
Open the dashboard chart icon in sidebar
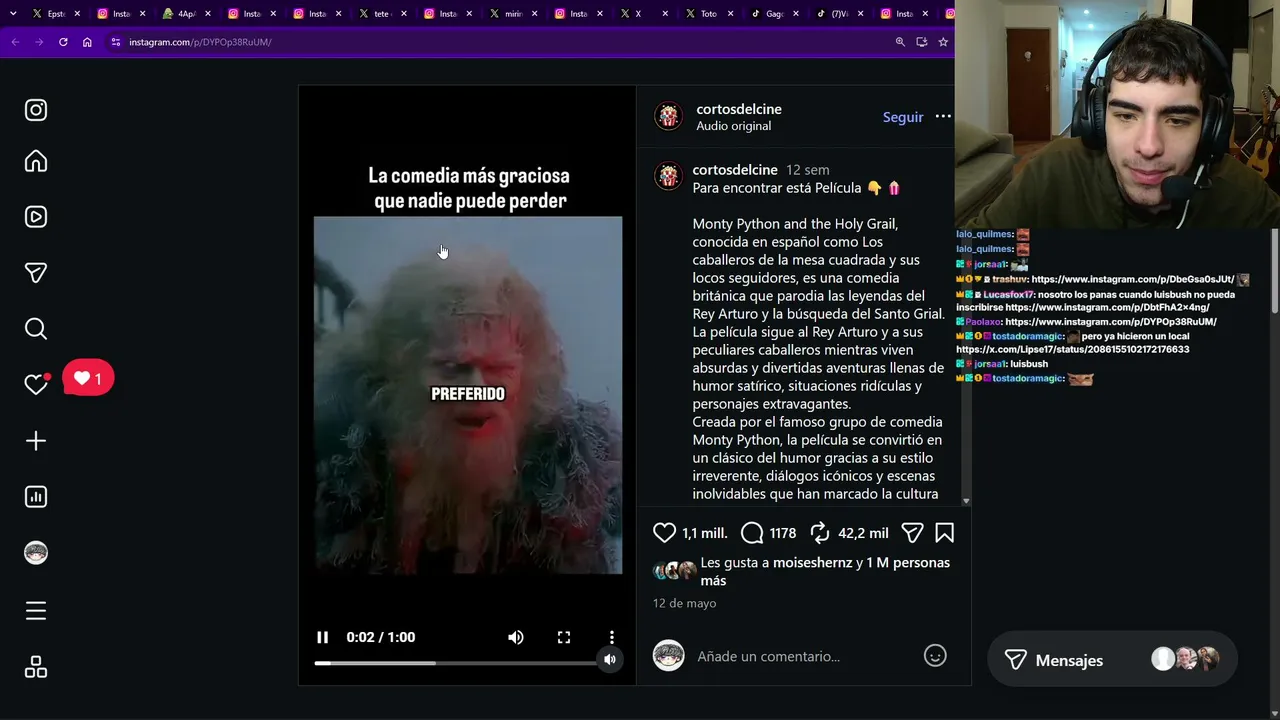pyautogui.click(x=36, y=497)
